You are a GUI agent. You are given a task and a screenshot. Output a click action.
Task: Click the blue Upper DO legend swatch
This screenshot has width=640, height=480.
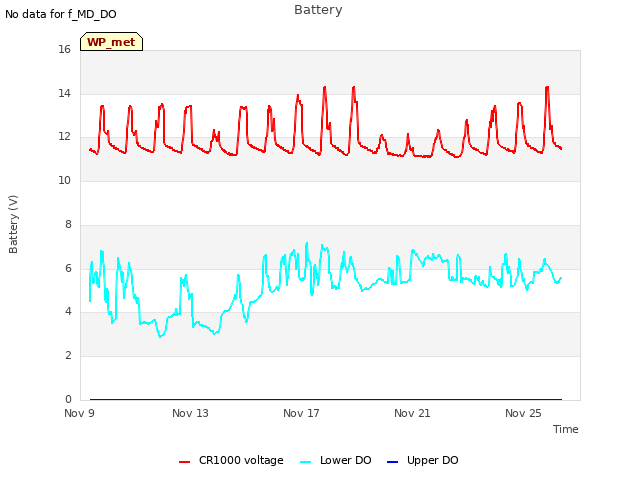pos(392,462)
